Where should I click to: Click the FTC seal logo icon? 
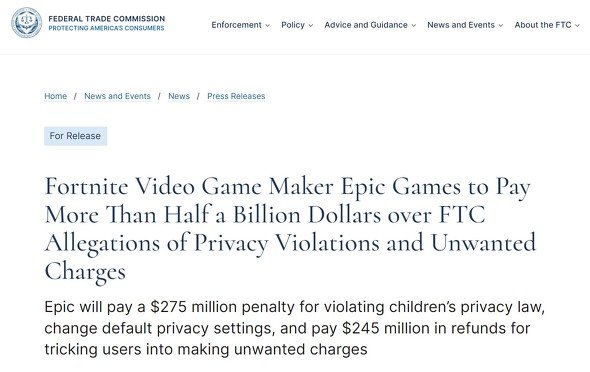[x=26, y=23]
